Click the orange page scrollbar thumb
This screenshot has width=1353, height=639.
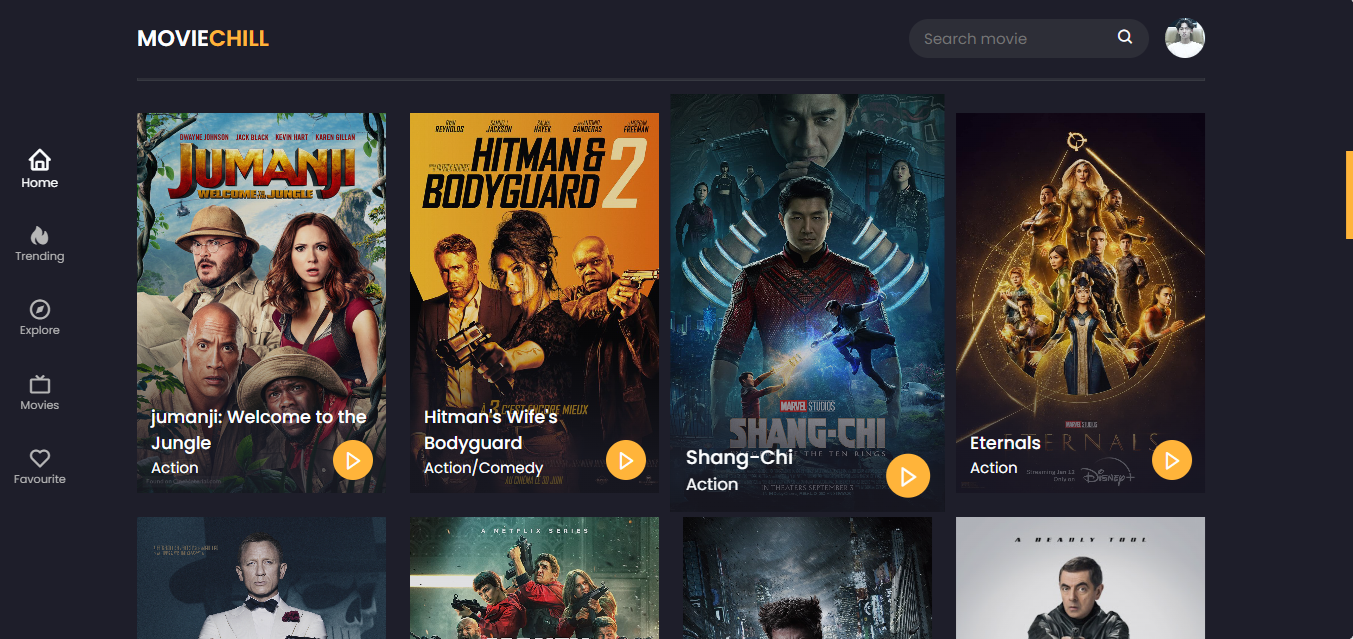[1349, 194]
